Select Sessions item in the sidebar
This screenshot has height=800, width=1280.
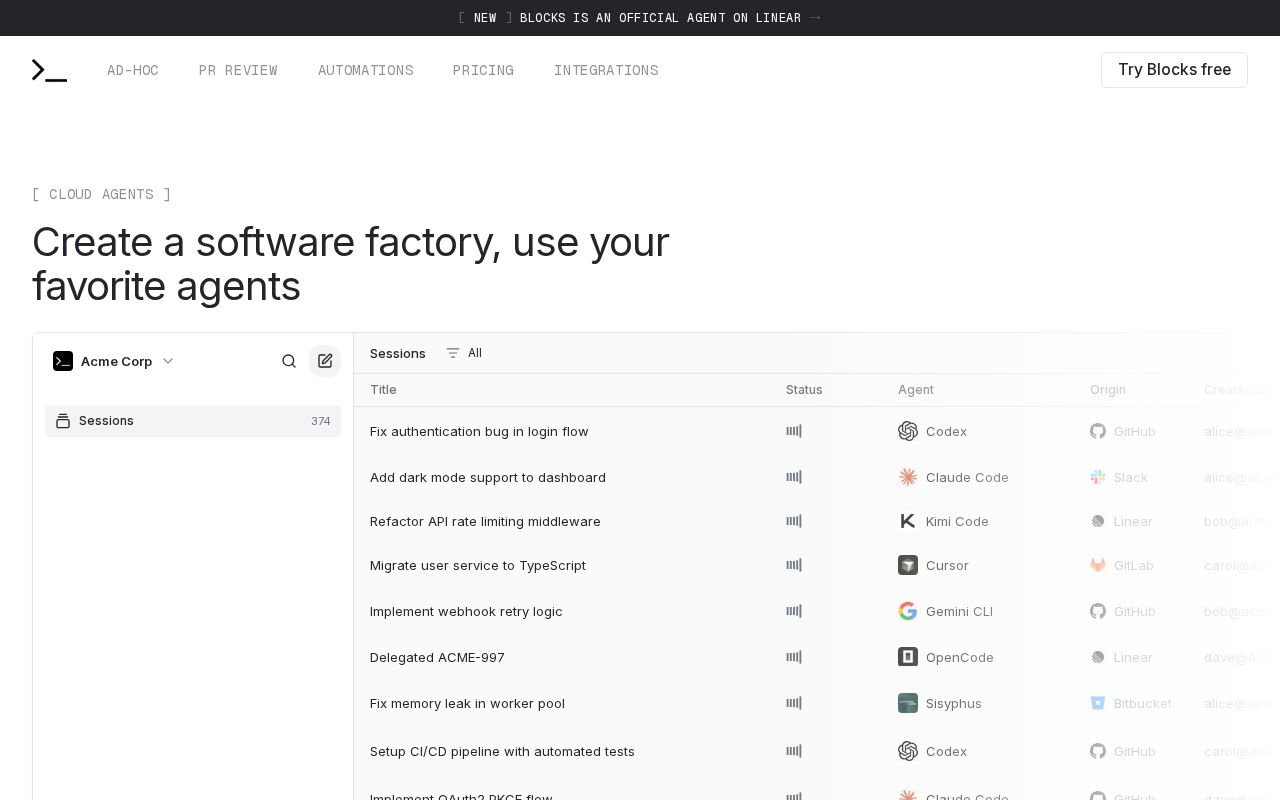coord(193,421)
